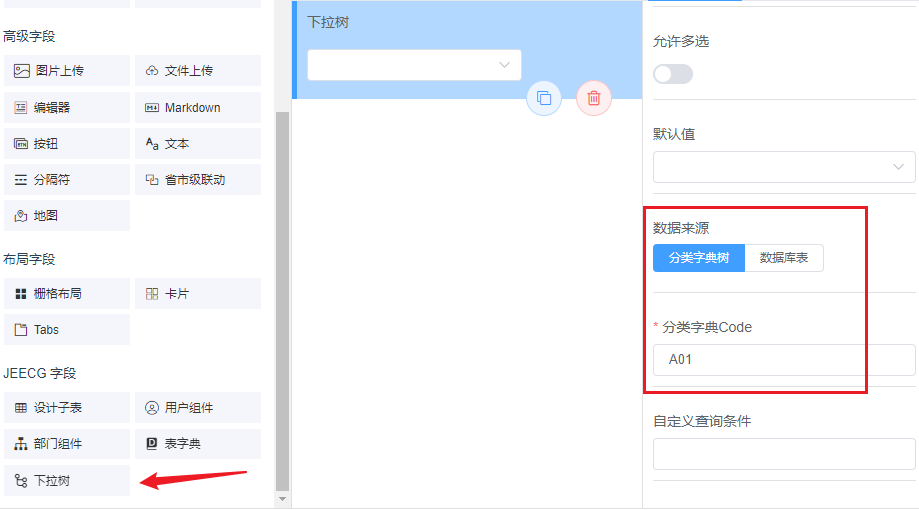
Task: Toggle the 允许多选 switch
Action: [673, 74]
